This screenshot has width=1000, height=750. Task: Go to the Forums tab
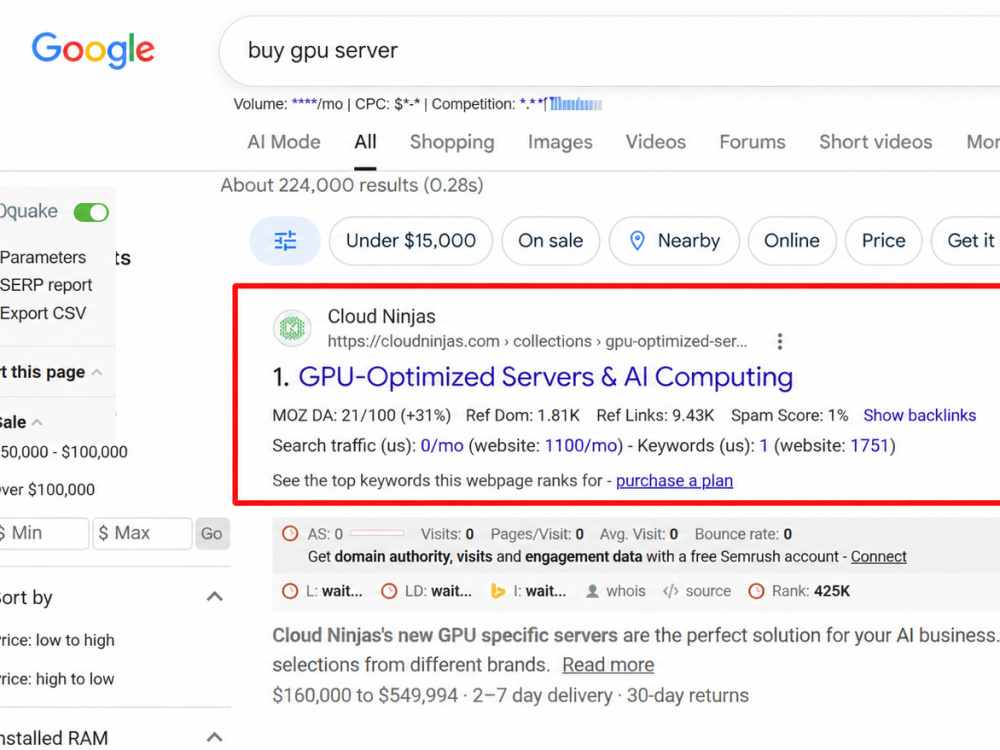tap(753, 142)
